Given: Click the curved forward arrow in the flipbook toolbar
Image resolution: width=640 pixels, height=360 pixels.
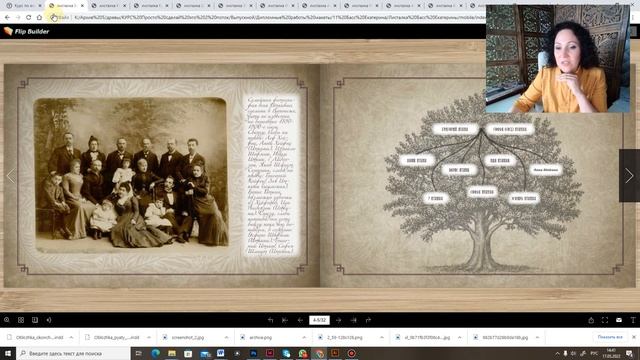Looking at the screenshot, I should point(368,320).
